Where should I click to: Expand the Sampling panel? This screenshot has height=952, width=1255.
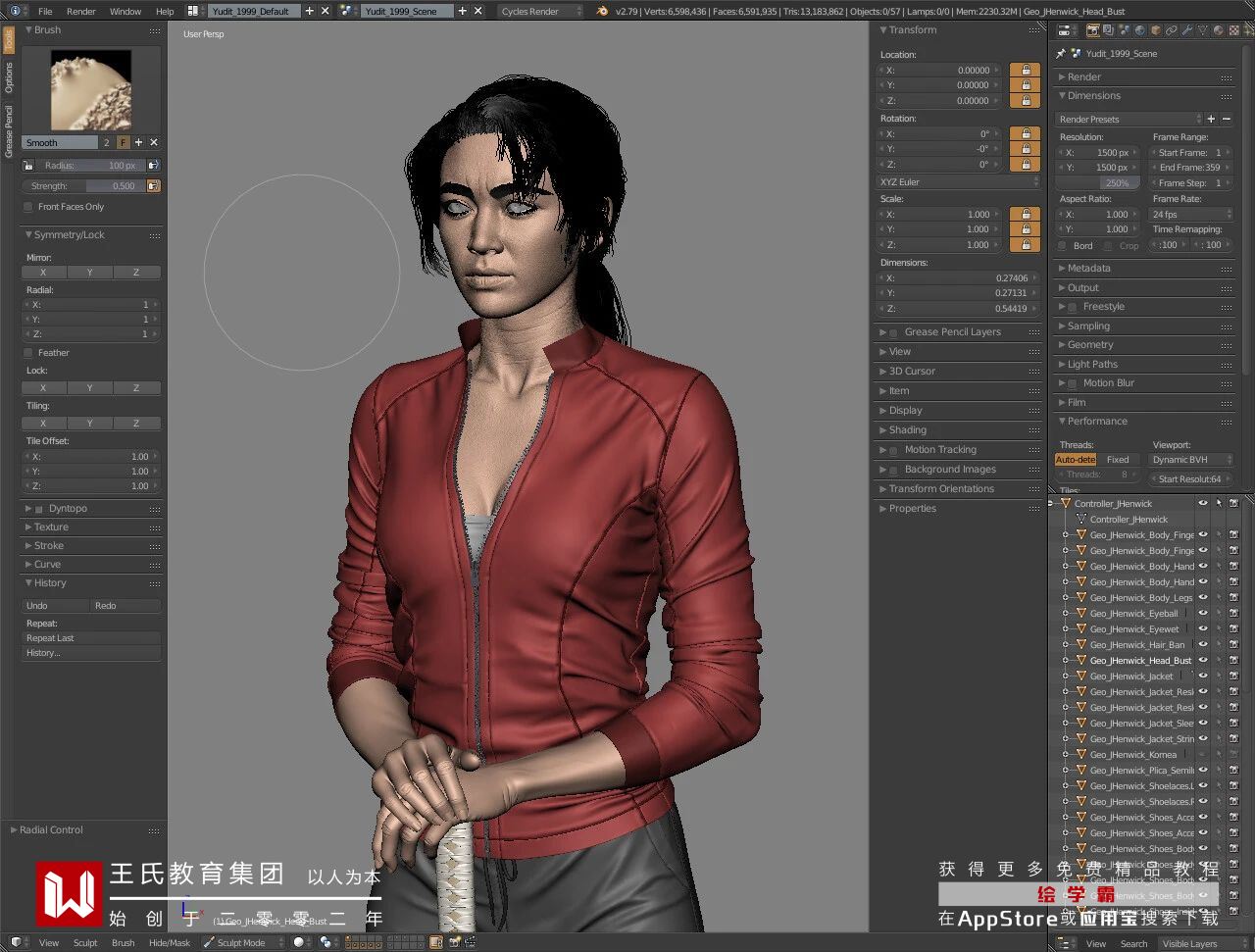[x=1088, y=326]
